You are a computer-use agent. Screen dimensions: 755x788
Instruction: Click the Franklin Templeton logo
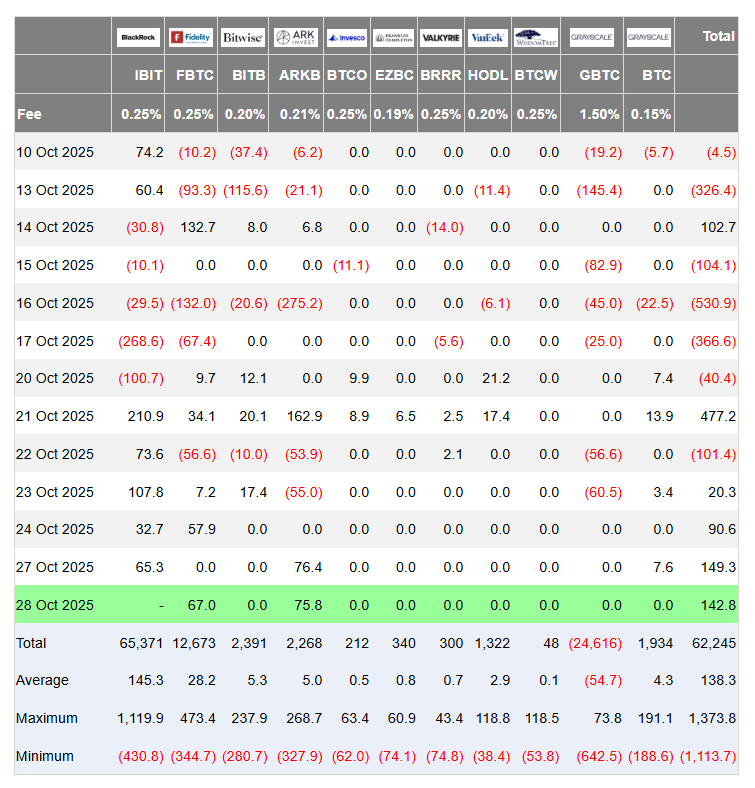coord(394,37)
